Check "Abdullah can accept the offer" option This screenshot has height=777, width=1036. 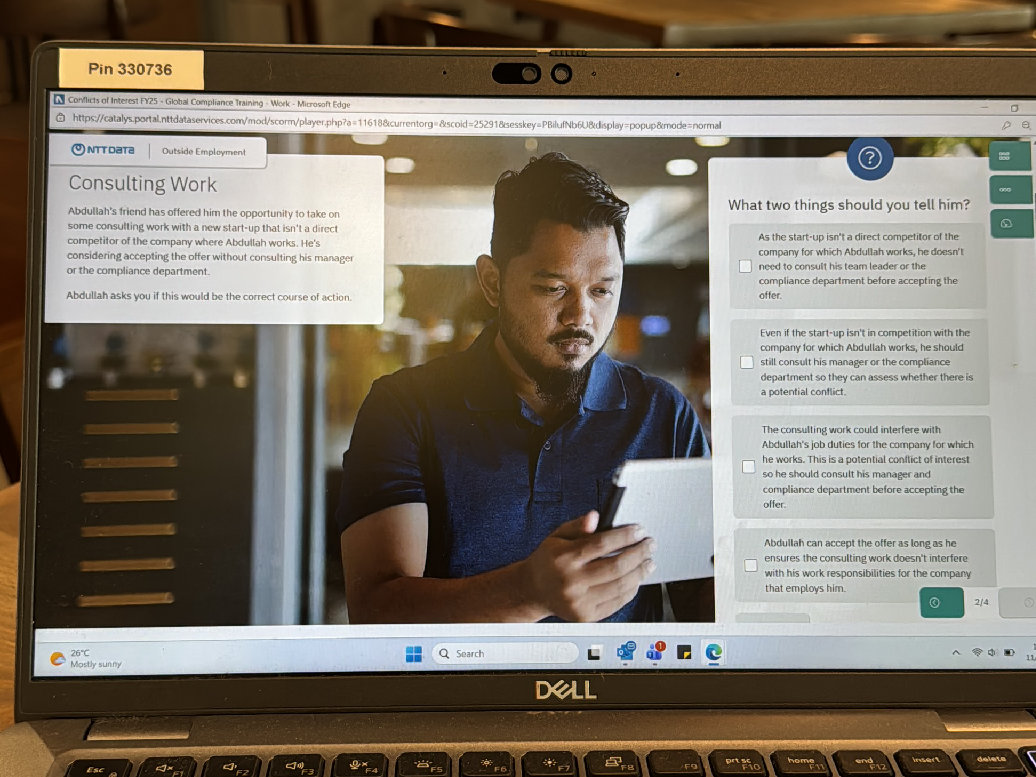[x=751, y=565]
